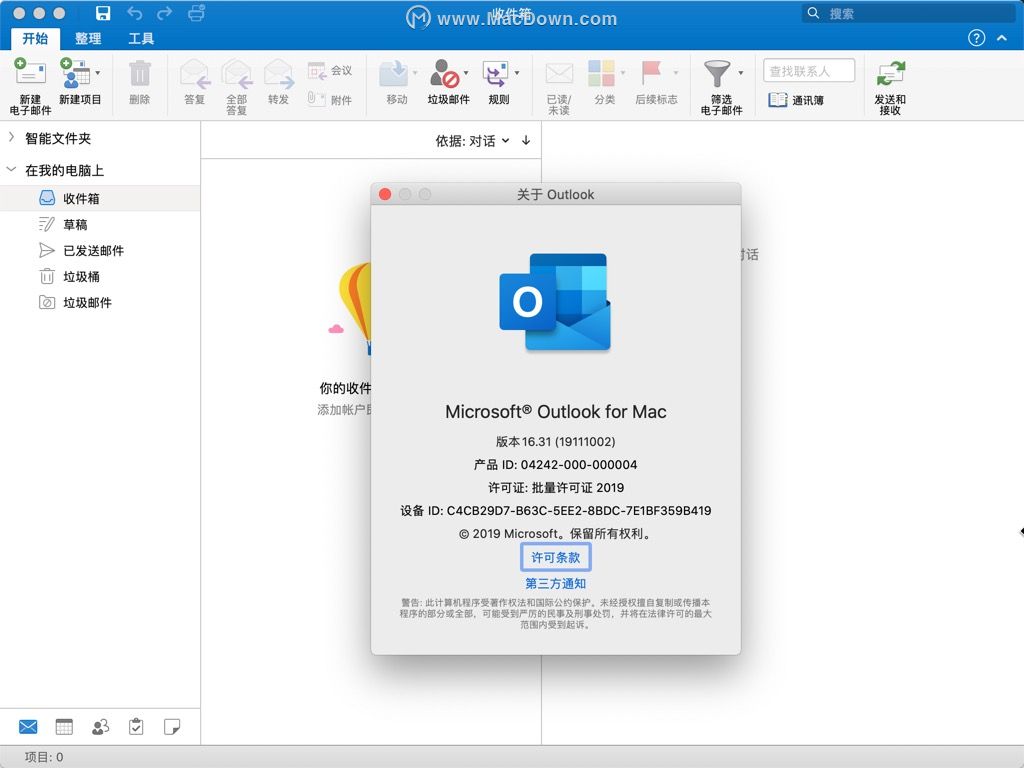Click the 后续标志 (Follow Up) flag icon

pos(652,73)
